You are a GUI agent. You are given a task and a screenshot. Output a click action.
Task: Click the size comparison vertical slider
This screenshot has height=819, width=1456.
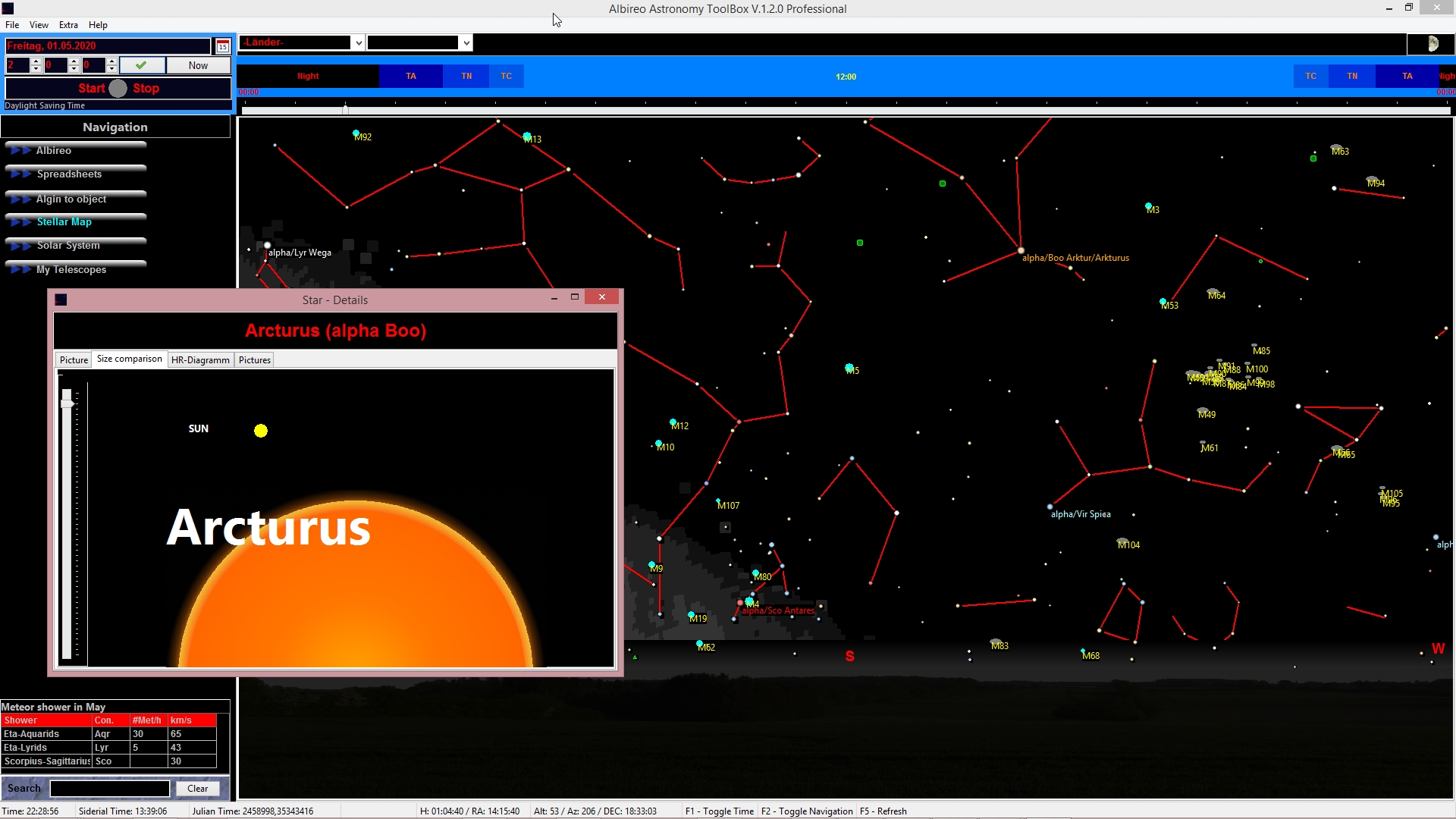[x=67, y=402]
